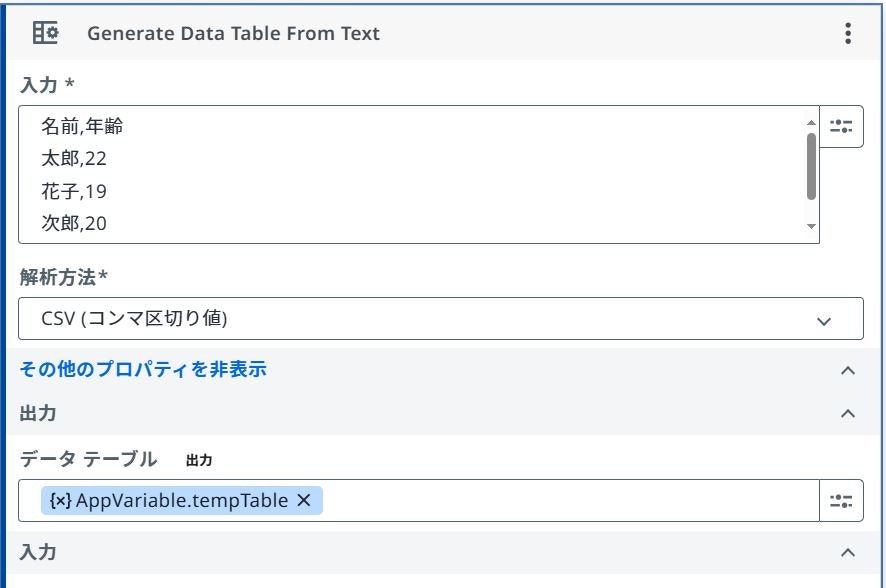886x588 pixels.
Task: Remove the AppVariable.tempTable variable chip
Action: pos(304,500)
